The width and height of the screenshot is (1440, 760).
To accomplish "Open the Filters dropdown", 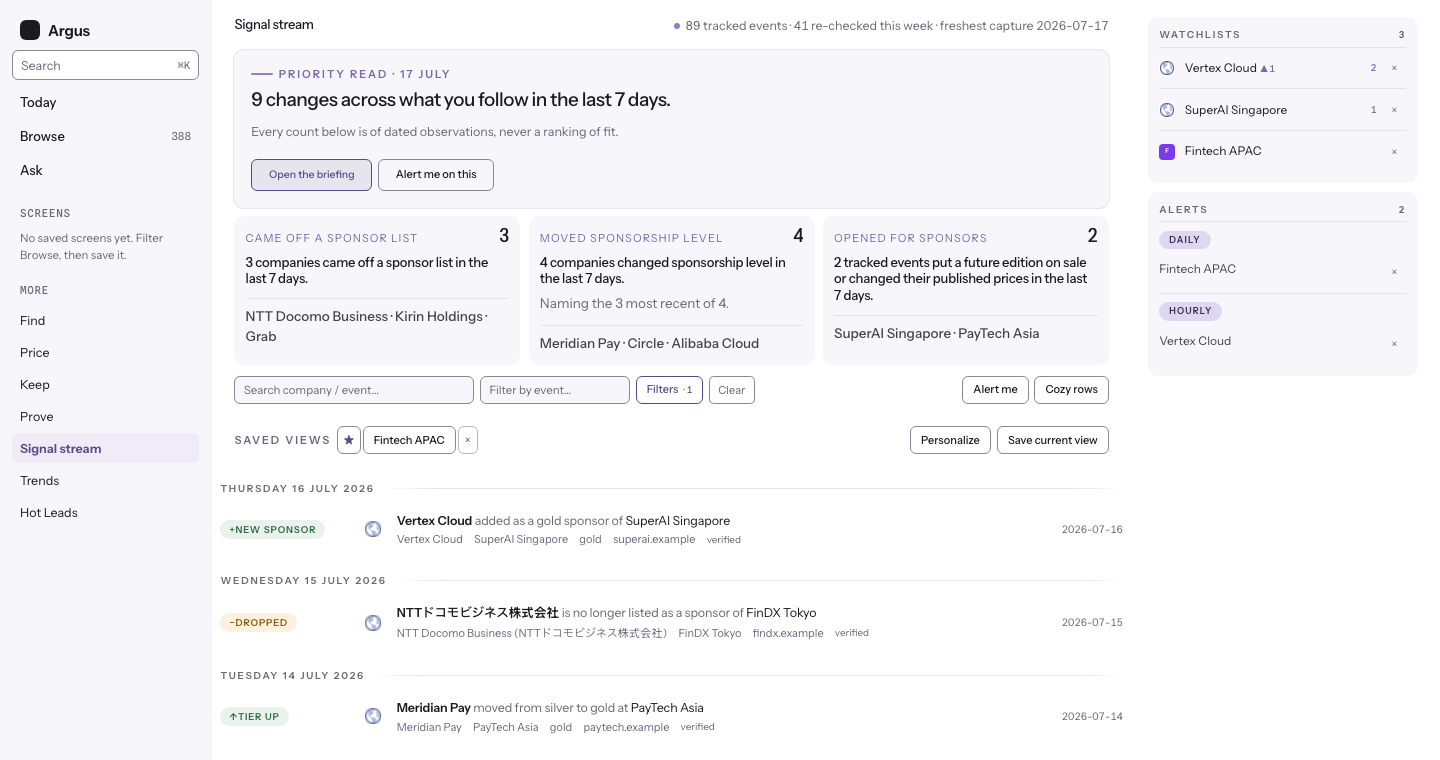I will point(670,390).
